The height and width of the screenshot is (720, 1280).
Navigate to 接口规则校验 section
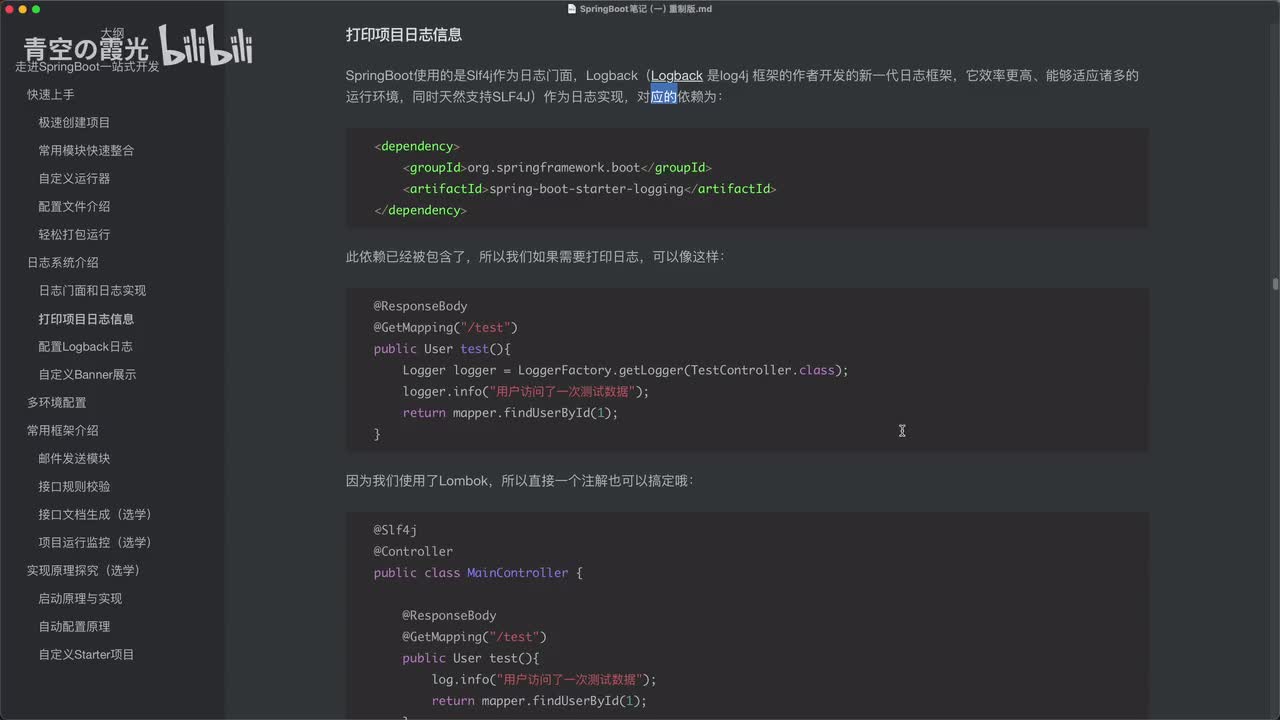tap(74, 486)
